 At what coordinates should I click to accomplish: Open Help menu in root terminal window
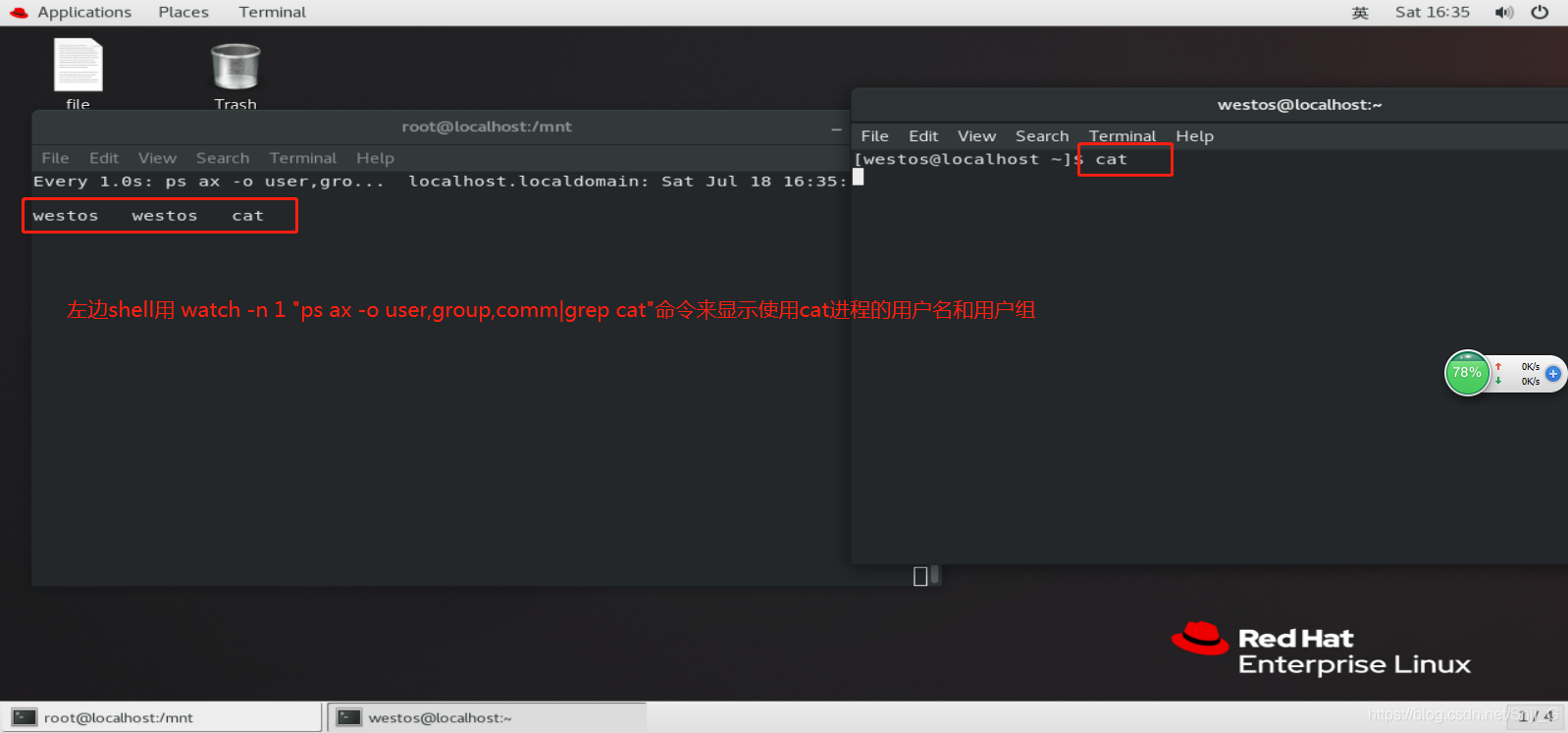point(375,158)
